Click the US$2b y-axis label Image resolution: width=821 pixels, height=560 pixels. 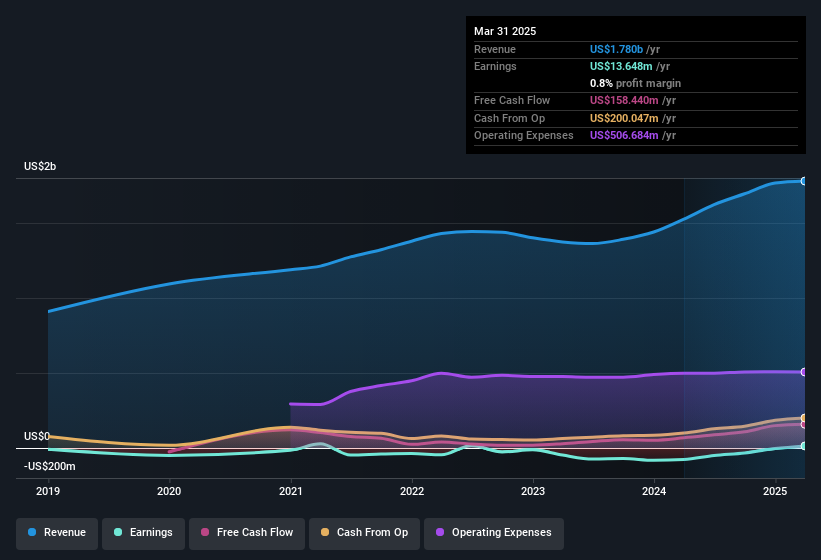click(x=40, y=166)
